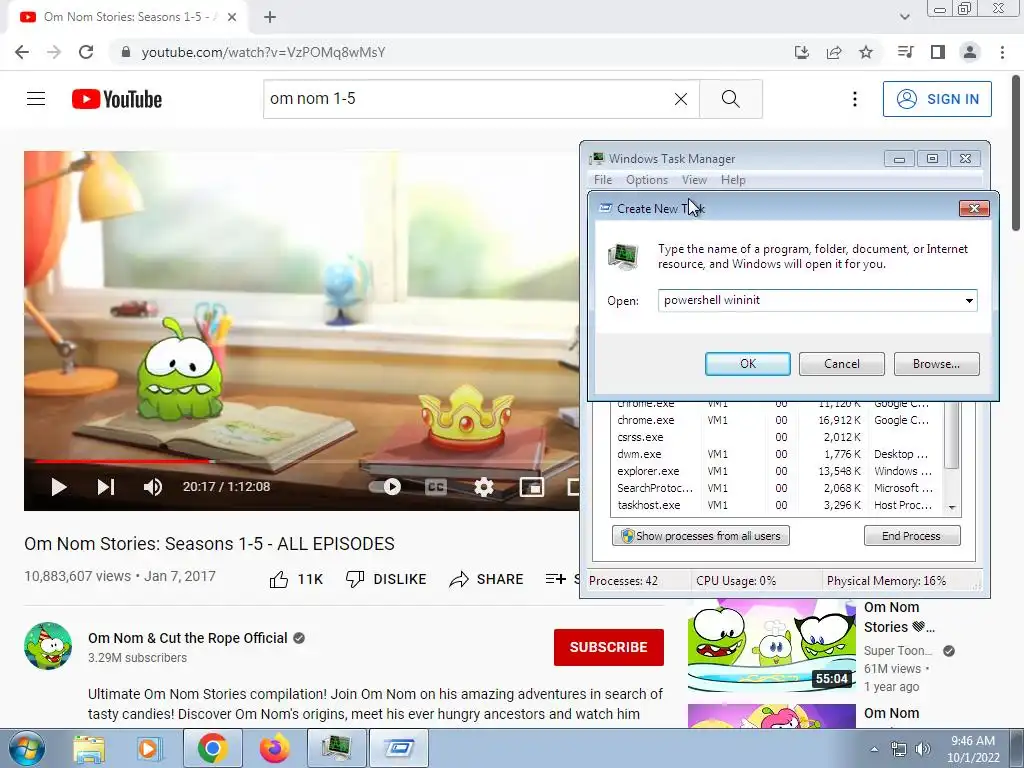Click the taskbar clock showing 9:46 AM
Viewport: 1024px width, 768px height.
pyautogui.click(x=973, y=749)
